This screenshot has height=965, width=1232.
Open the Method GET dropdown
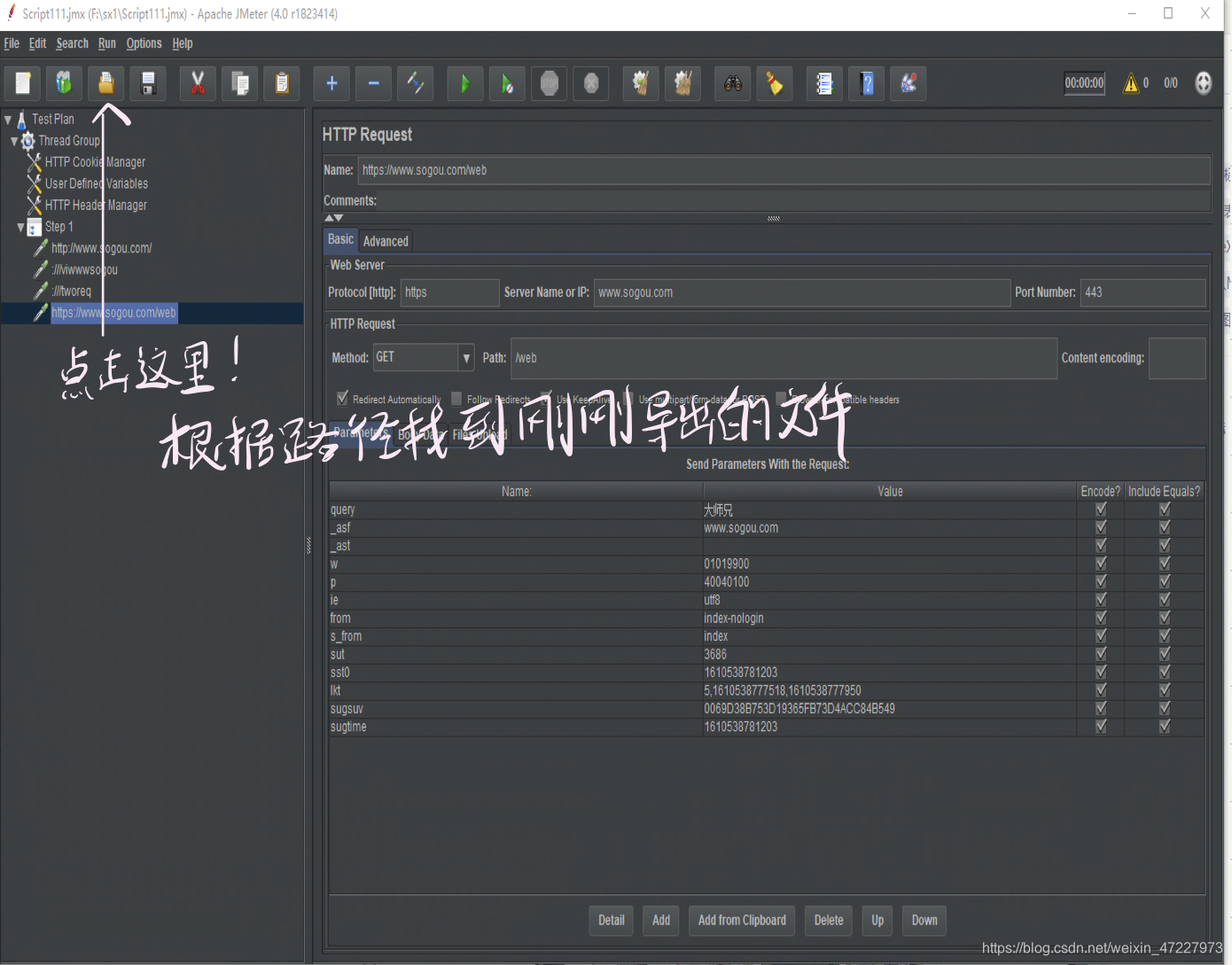pyautogui.click(x=466, y=358)
